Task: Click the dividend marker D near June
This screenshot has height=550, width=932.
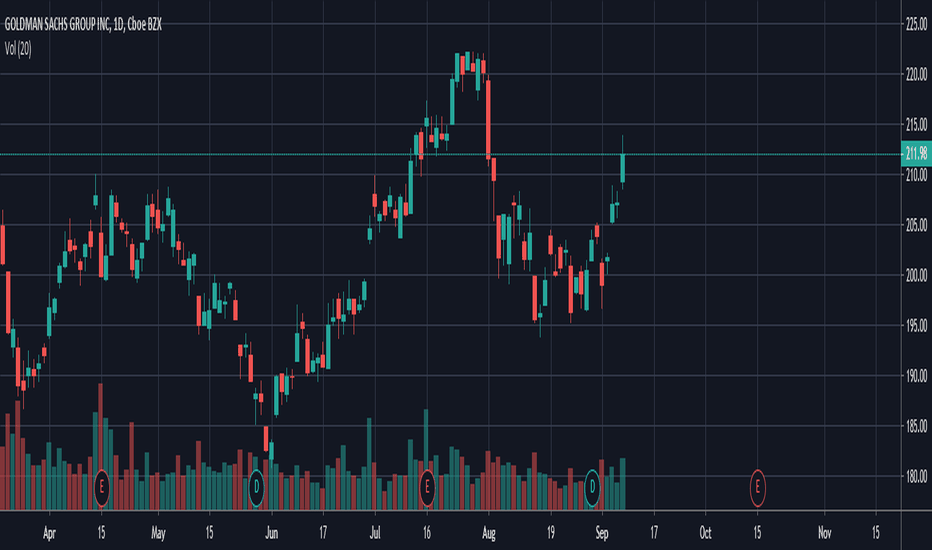Action: pyautogui.click(x=256, y=488)
